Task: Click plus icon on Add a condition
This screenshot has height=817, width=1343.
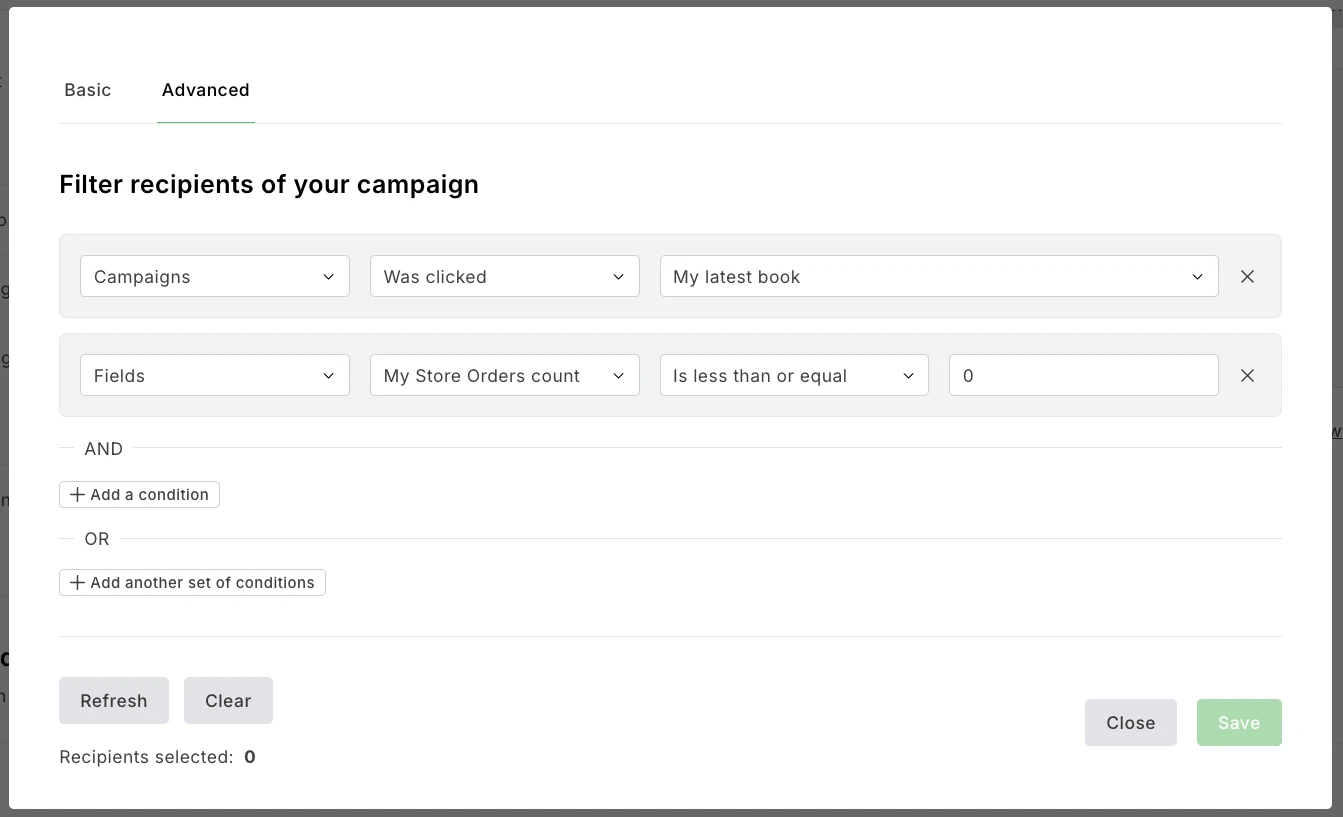Action: pyautogui.click(x=77, y=495)
